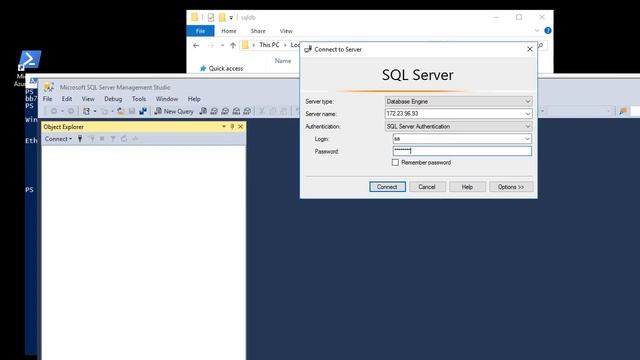Screen dimensions: 640x360
Task: Open Tools menu in SSMS
Action: (139, 99)
